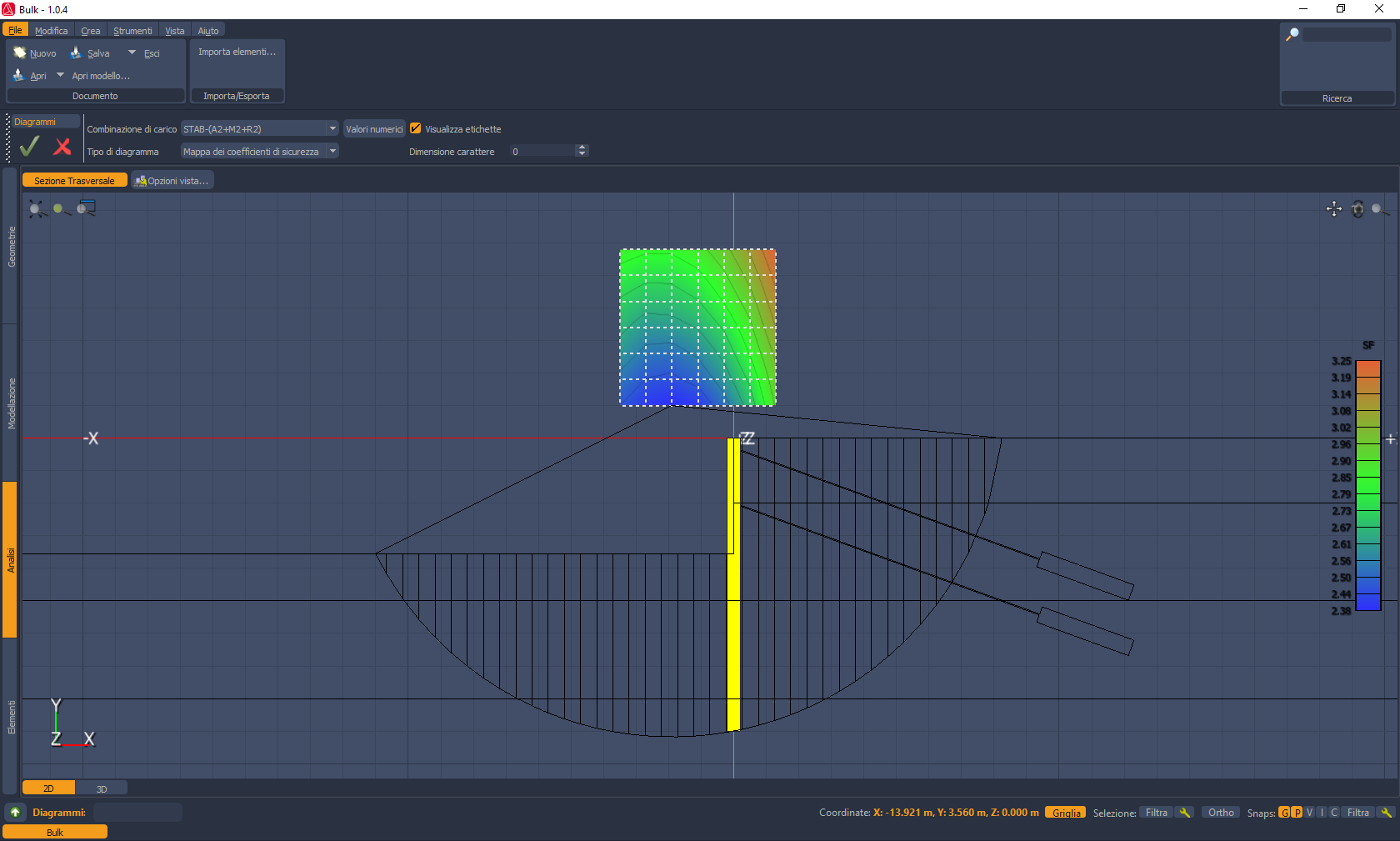Screen dimensions: 1400x841
Task: Open selection filter wrench settings
Action: tap(1185, 813)
